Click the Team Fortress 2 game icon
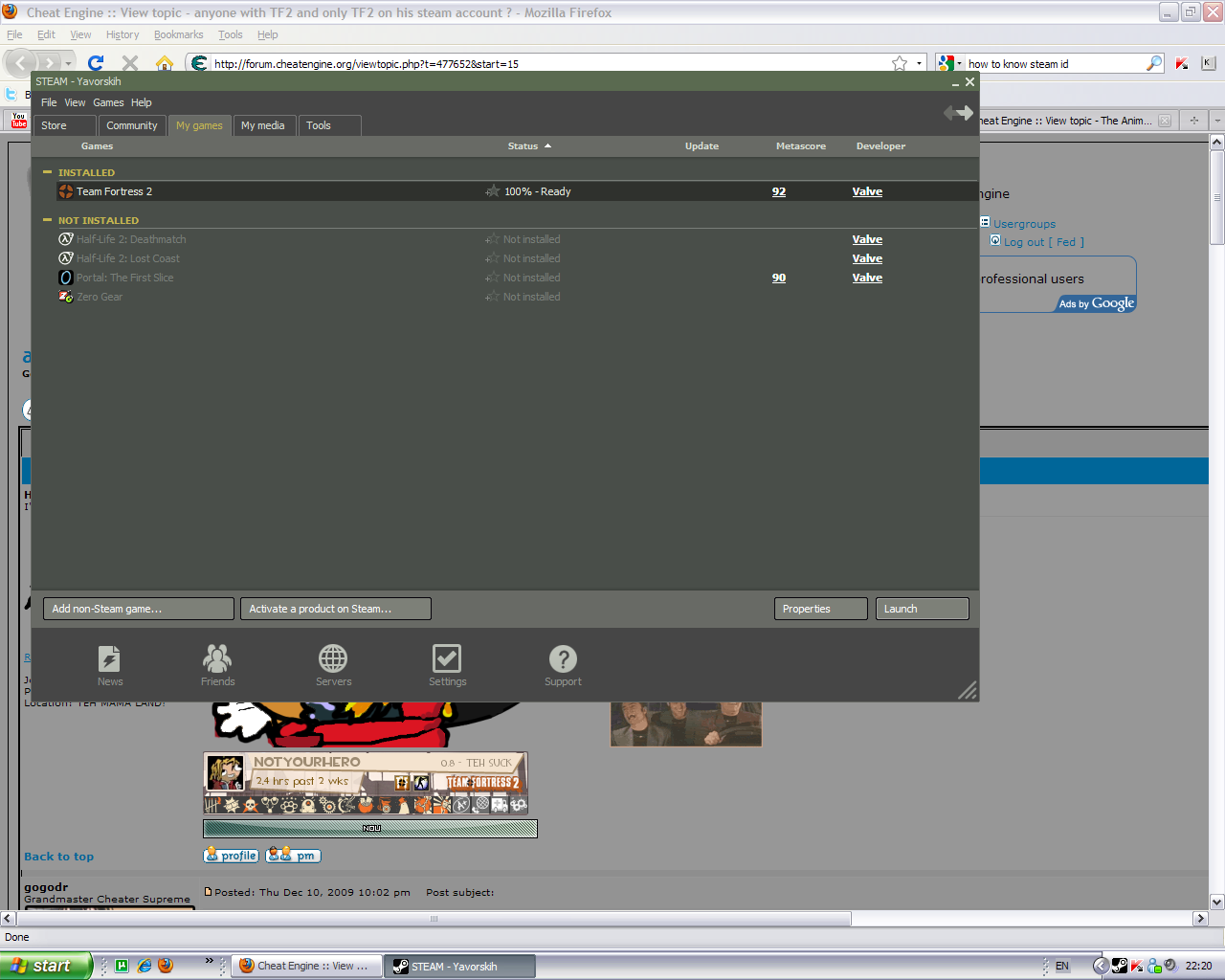Image resolution: width=1225 pixels, height=980 pixels. tap(66, 191)
